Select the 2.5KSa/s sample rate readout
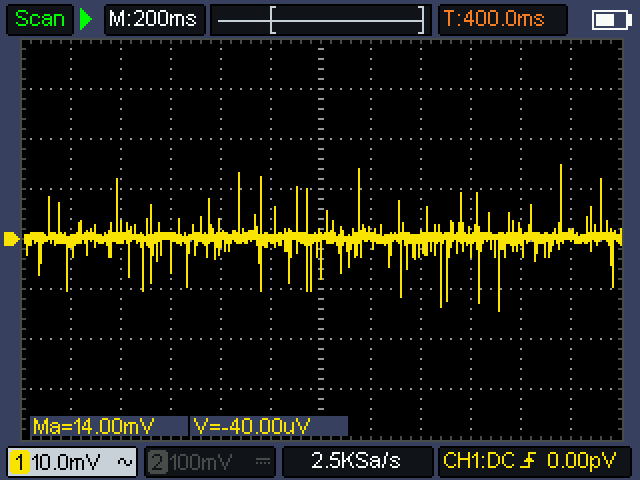640x480 pixels. coord(356,461)
